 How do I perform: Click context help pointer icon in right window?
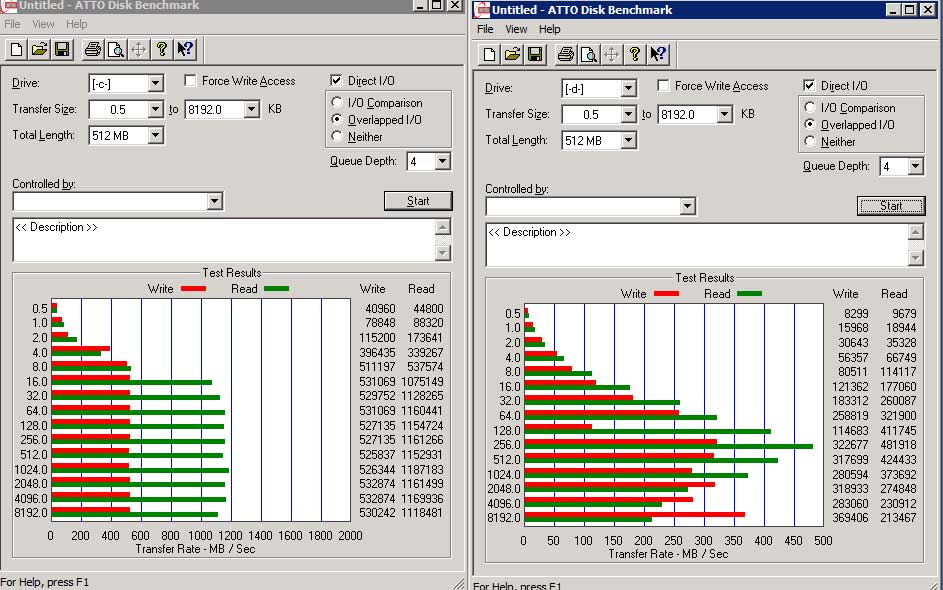coord(657,55)
